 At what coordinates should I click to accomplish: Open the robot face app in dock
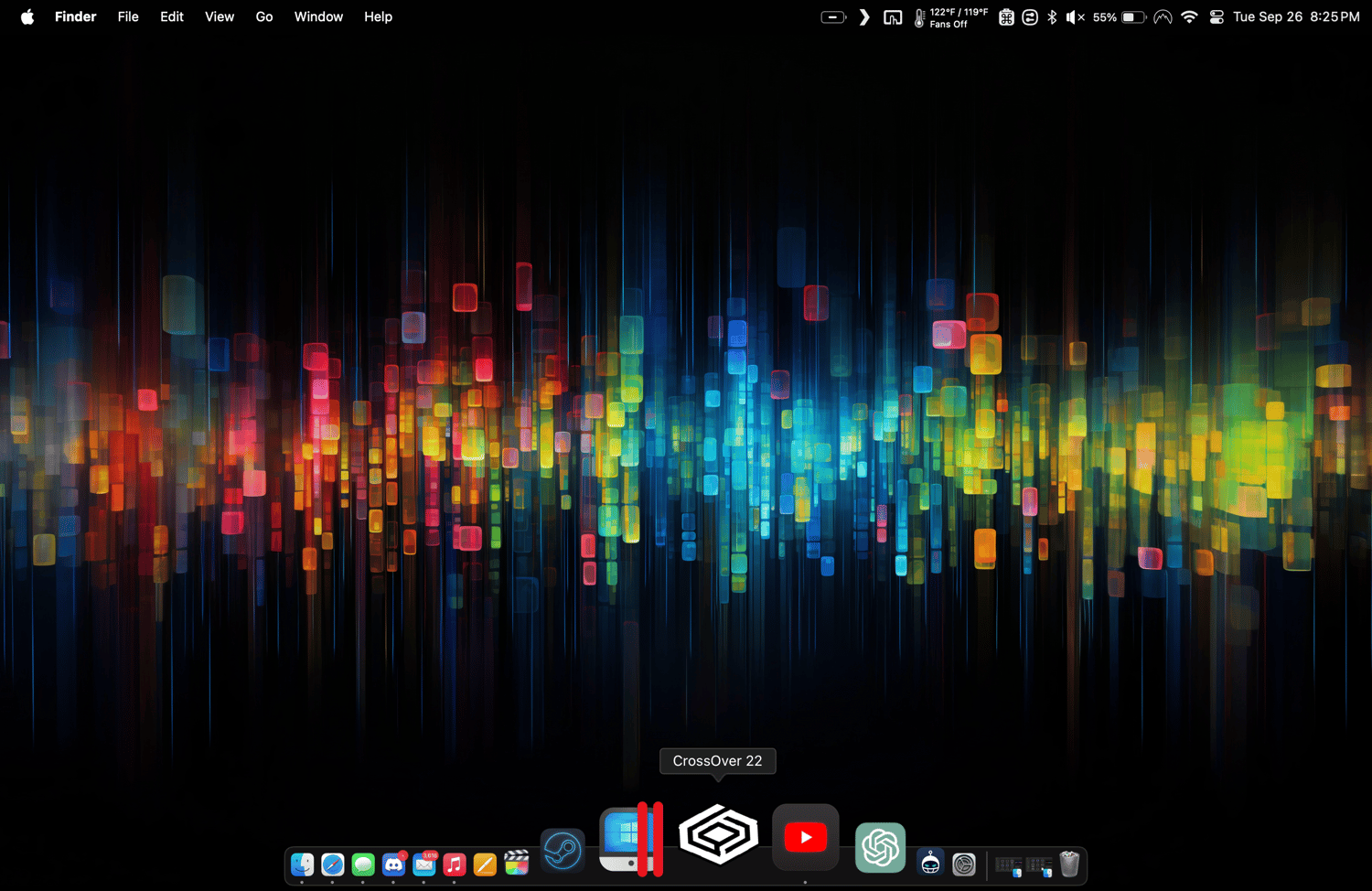click(x=930, y=864)
